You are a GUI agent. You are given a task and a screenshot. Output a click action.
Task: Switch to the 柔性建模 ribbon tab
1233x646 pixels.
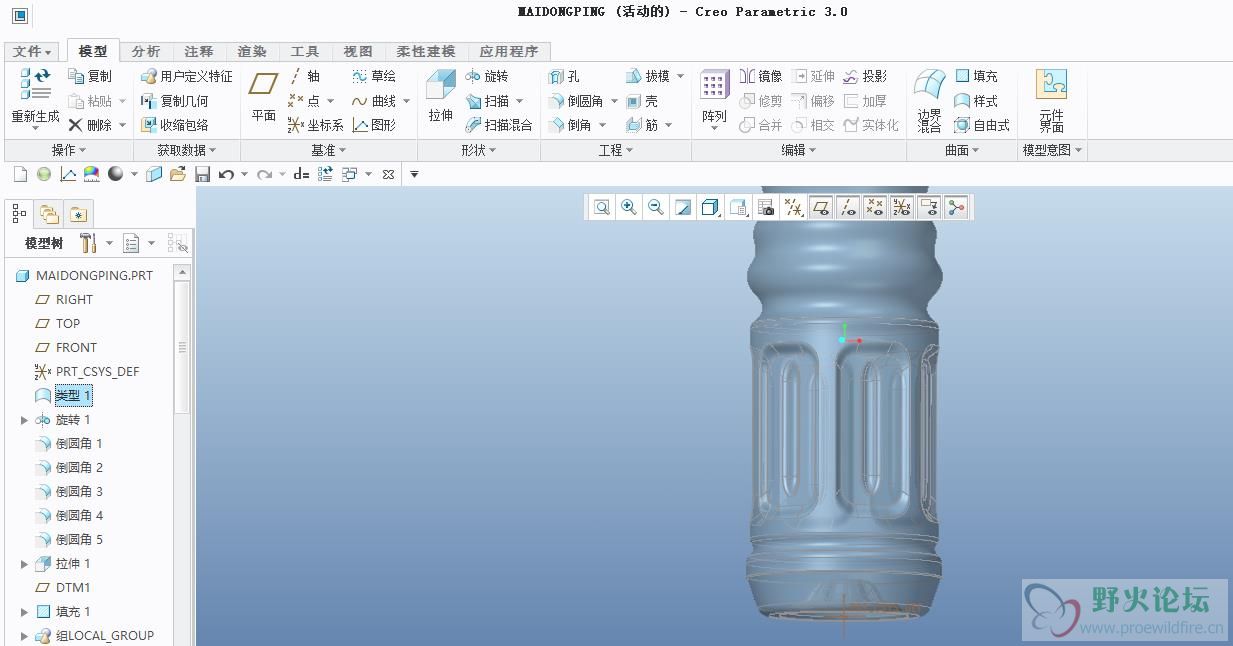coord(425,52)
